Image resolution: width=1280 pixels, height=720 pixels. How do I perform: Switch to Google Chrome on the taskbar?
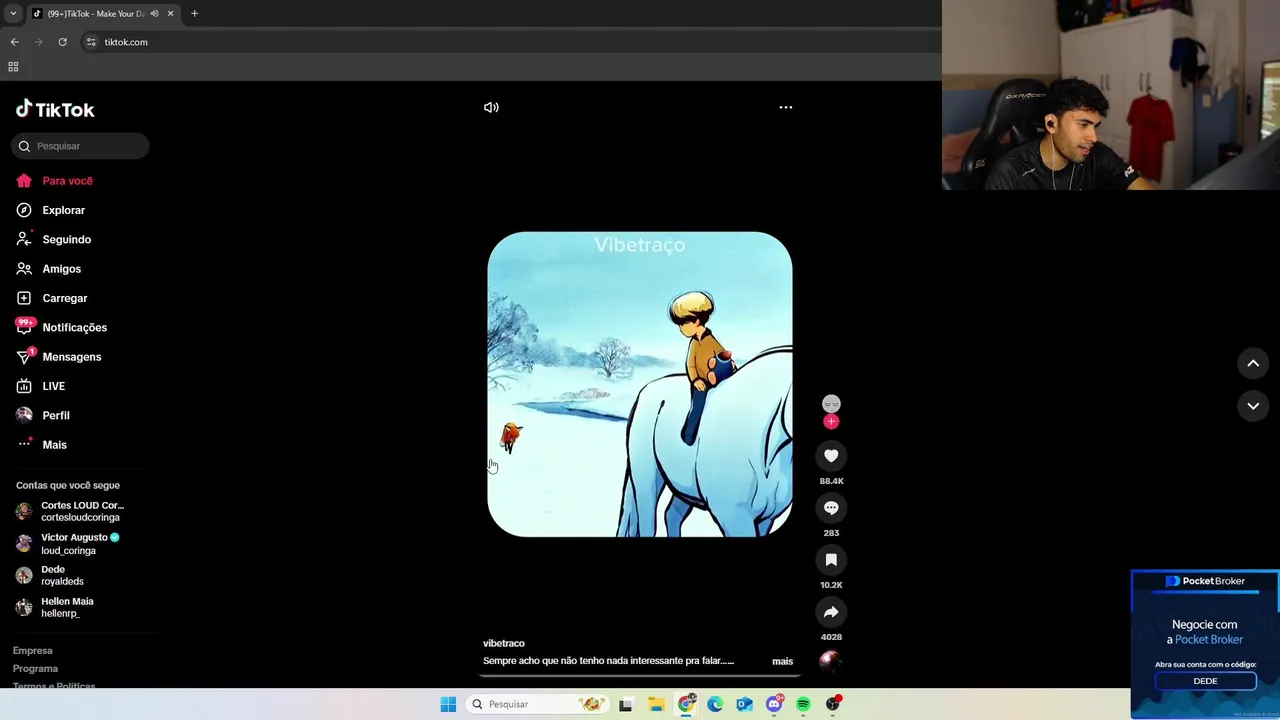(686, 704)
